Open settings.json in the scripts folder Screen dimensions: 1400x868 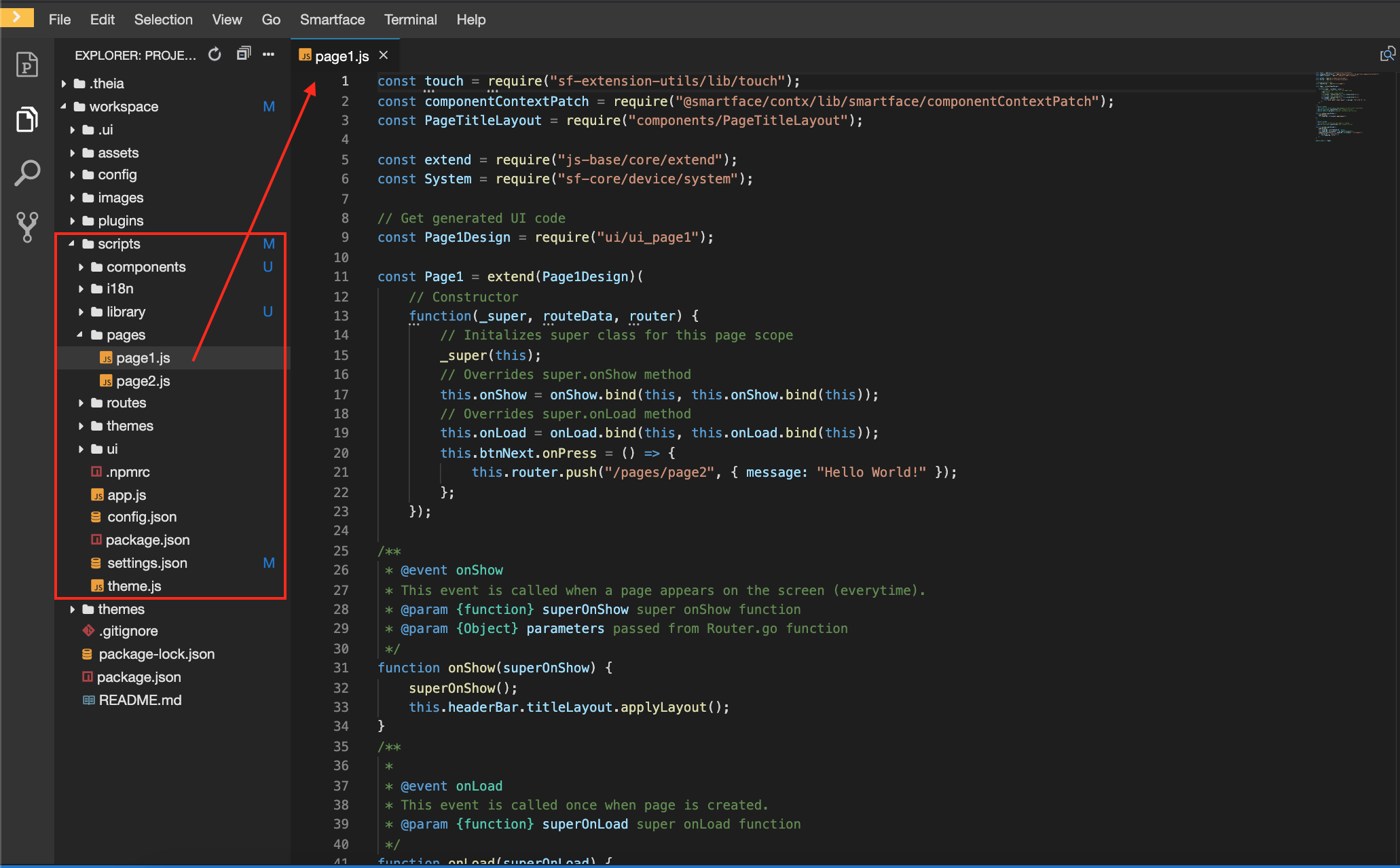(147, 563)
